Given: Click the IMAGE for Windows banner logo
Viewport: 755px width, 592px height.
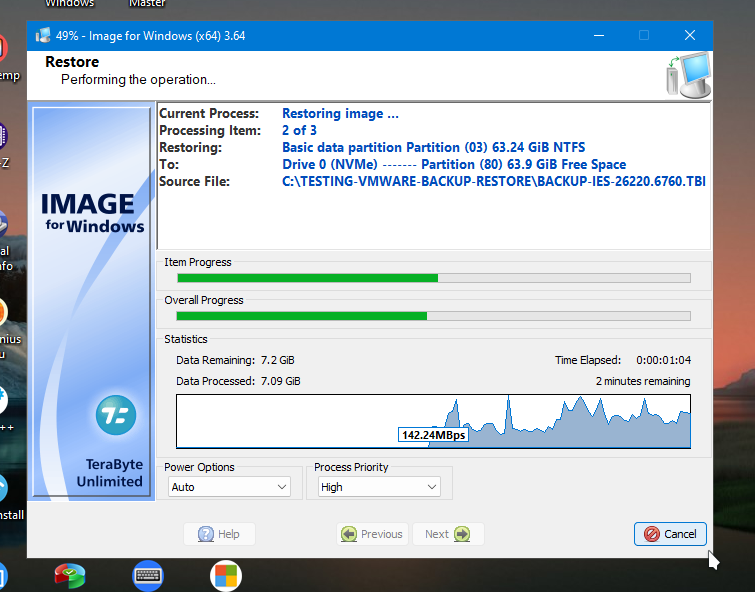Looking at the screenshot, I should coord(92,212).
